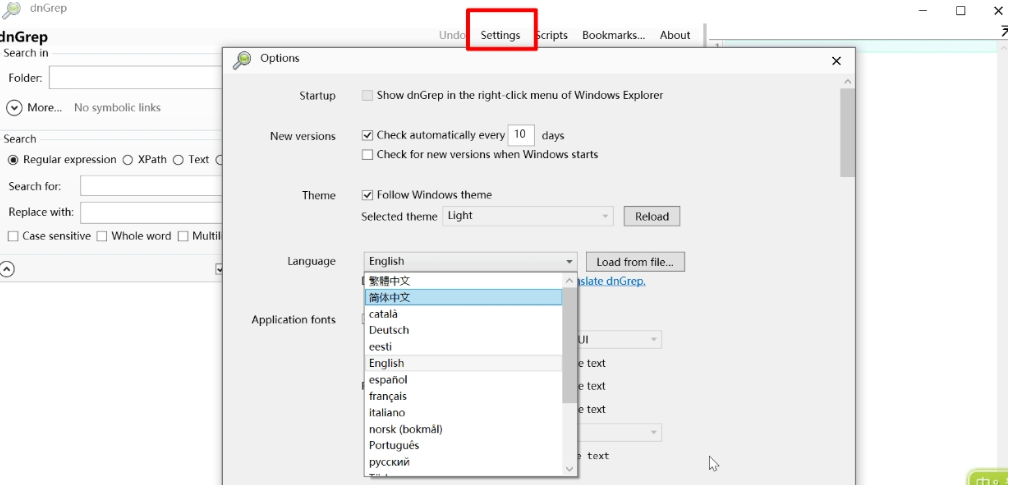1009x485 pixels.
Task: Click the Options dialog scroll-up arrow
Action: [847, 82]
